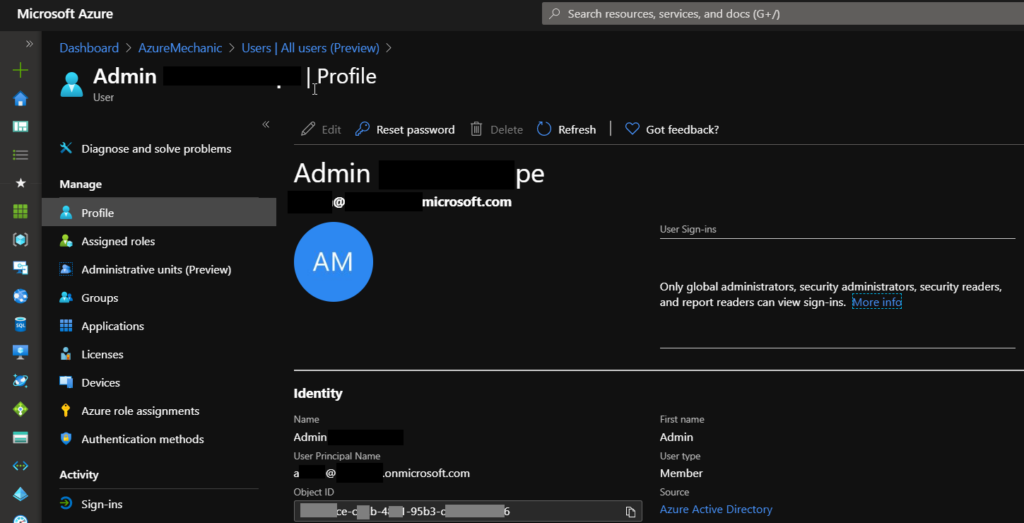Open Load balancers green diamond icon
This screenshot has height=523, width=1024.
tap(21, 409)
